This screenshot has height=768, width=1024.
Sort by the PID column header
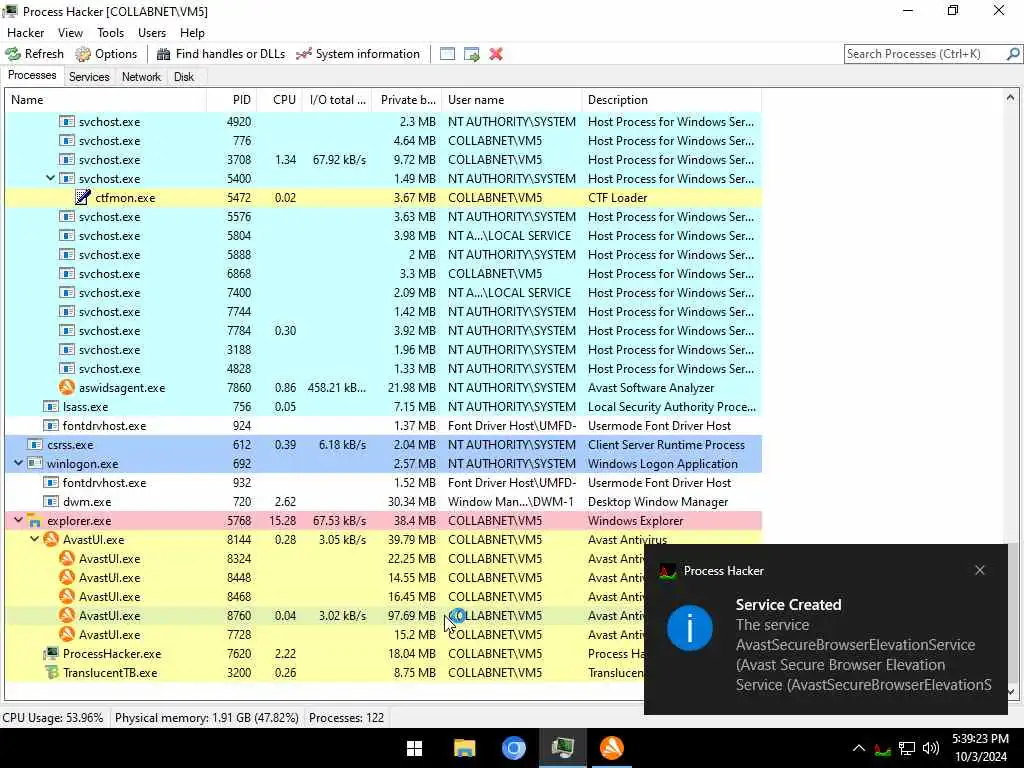pyautogui.click(x=231, y=100)
